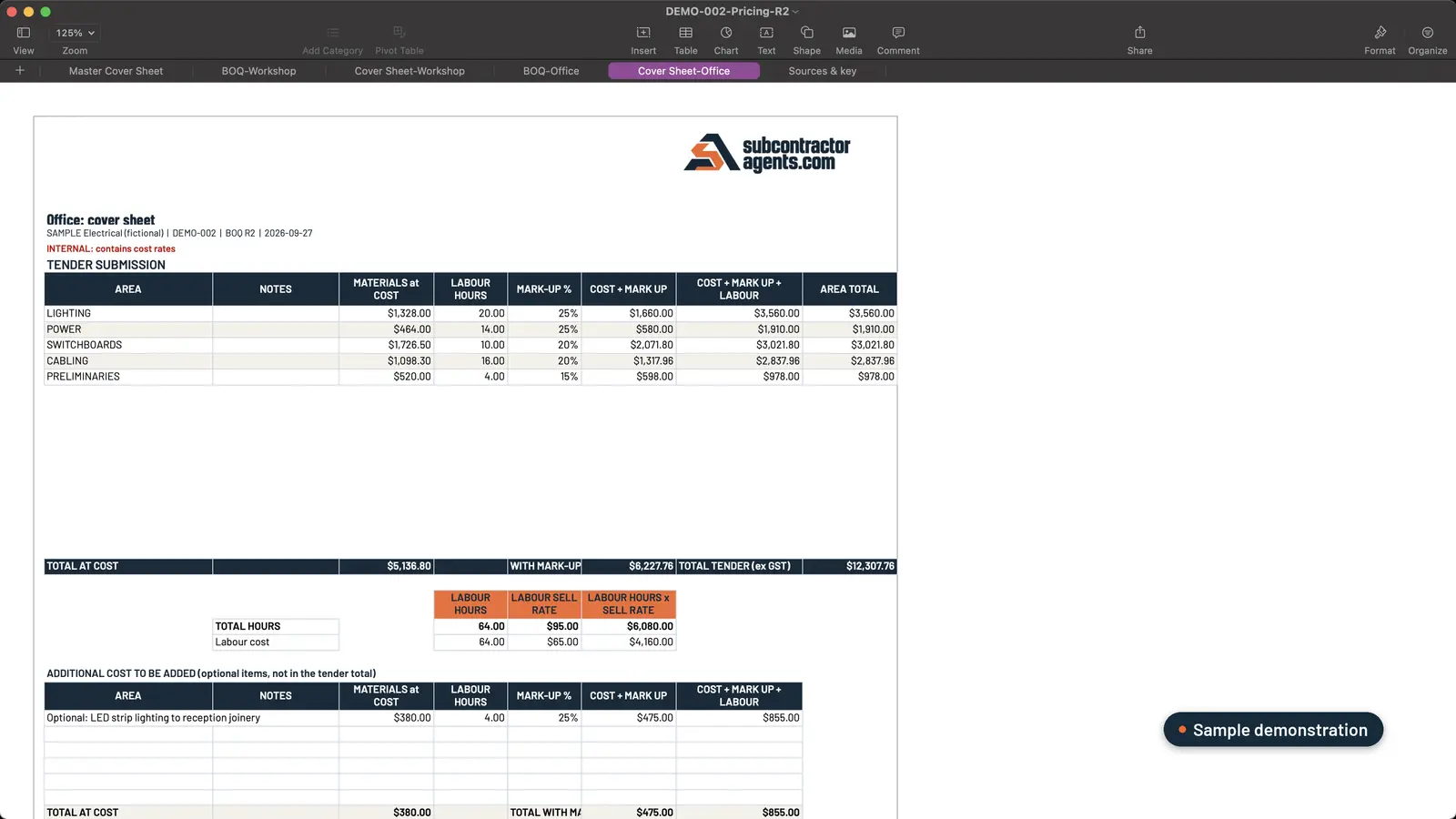
Task: Select the TOTAL HOURS row label
Action: [276, 626]
